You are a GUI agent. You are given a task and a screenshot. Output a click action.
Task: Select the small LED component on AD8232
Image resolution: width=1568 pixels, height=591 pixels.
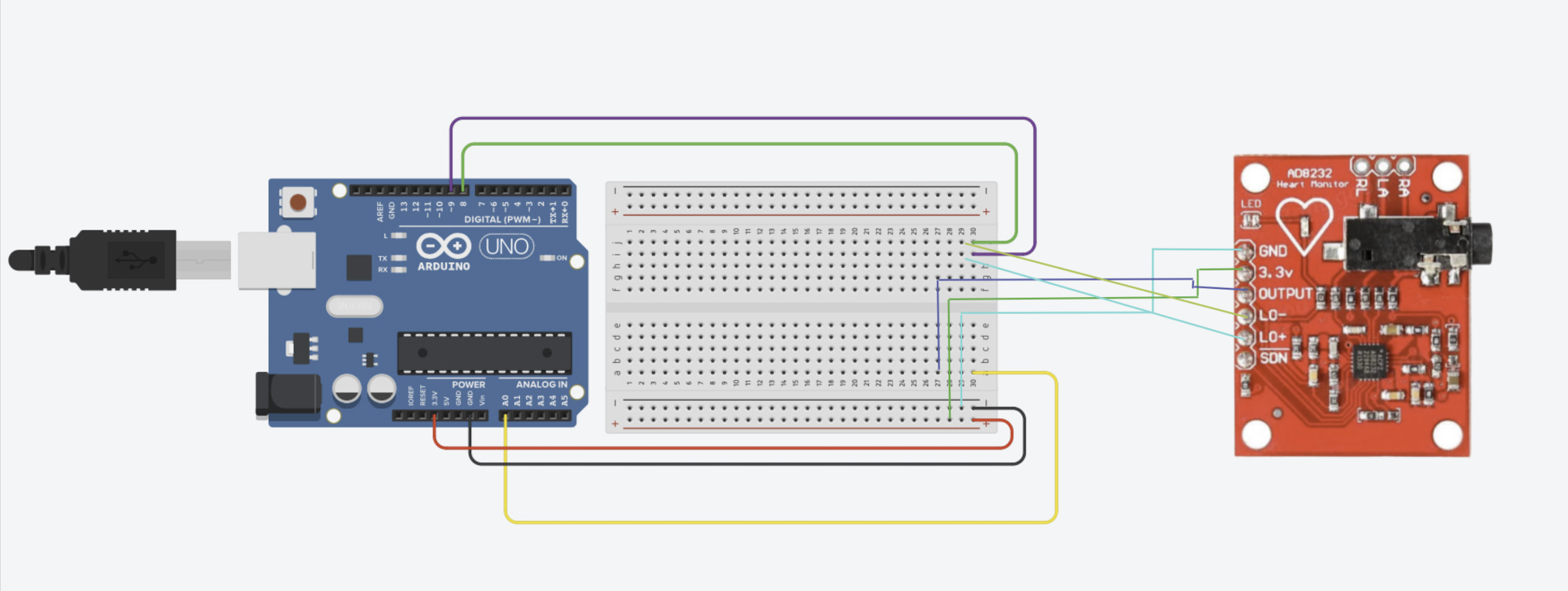(1251, 219)
